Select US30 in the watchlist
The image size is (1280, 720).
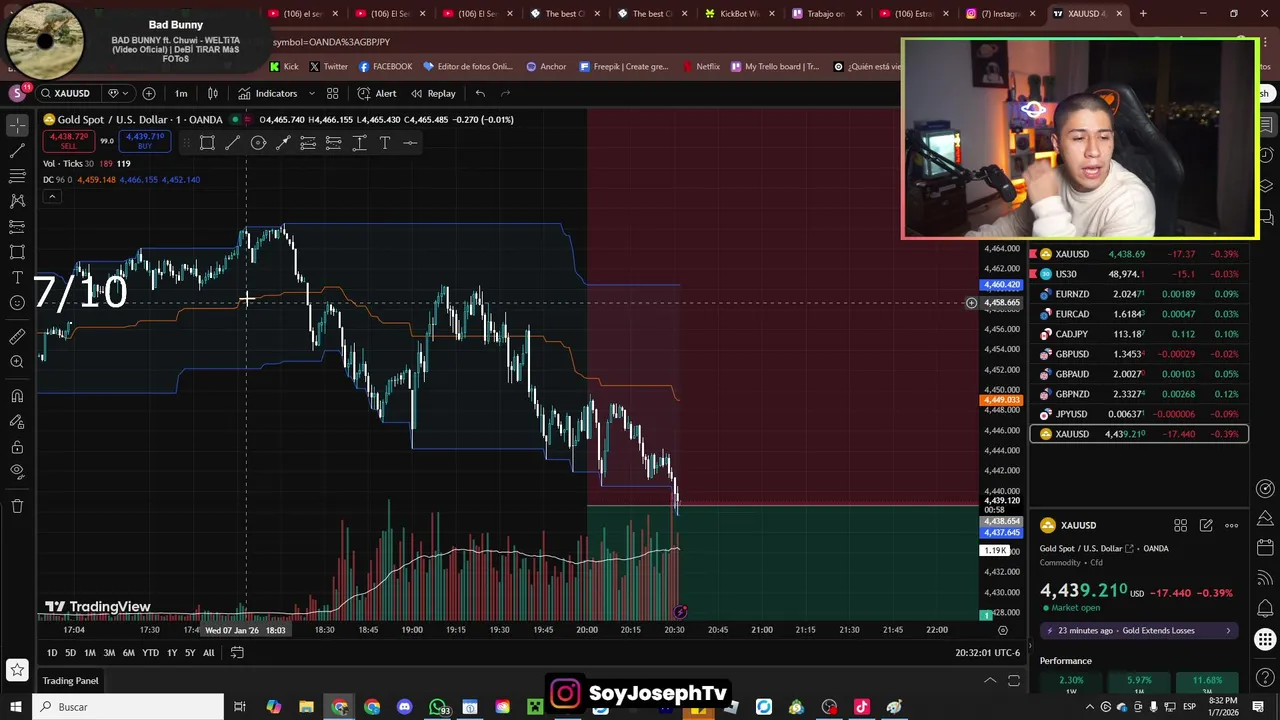[1138, 274]
